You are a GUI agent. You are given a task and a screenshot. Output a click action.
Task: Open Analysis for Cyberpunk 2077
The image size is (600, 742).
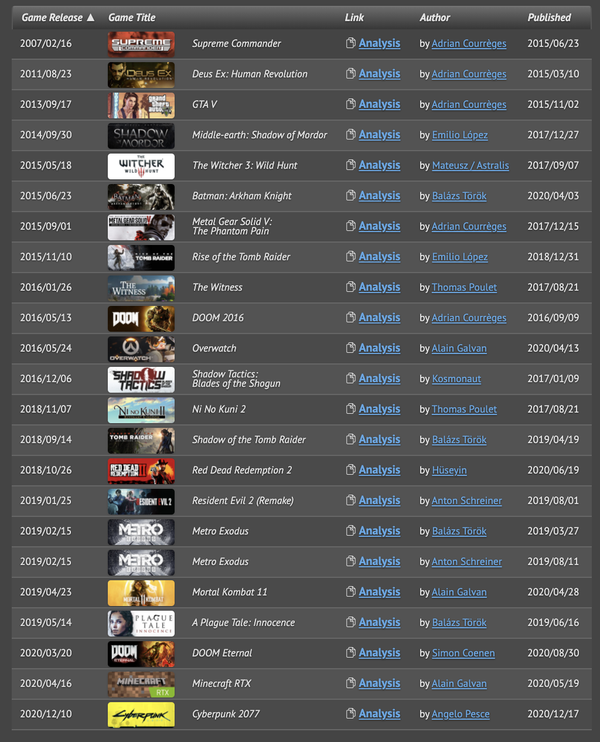(x=379, y=714)
